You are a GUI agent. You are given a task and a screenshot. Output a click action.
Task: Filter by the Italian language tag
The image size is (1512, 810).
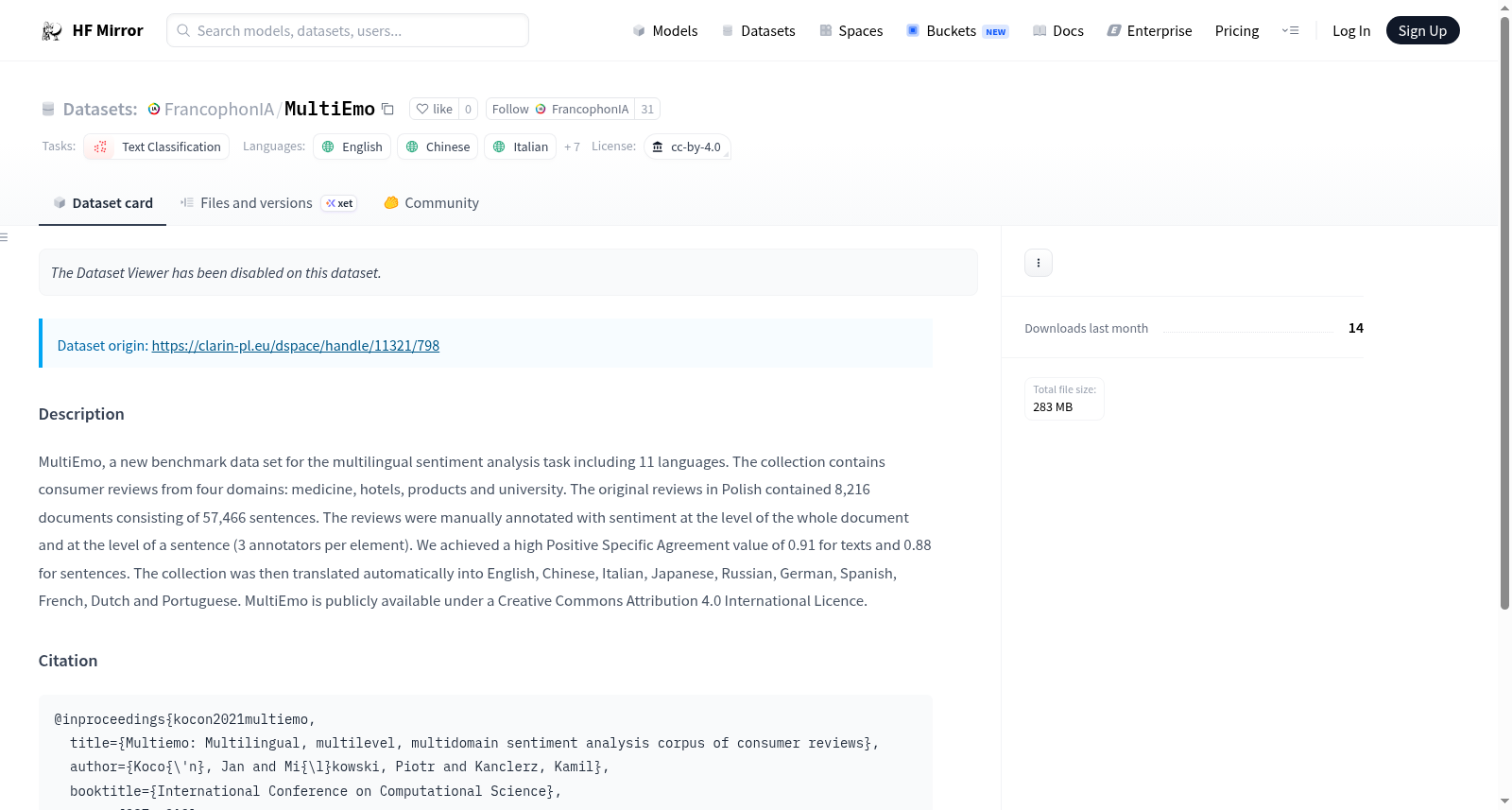click(521, 146)
